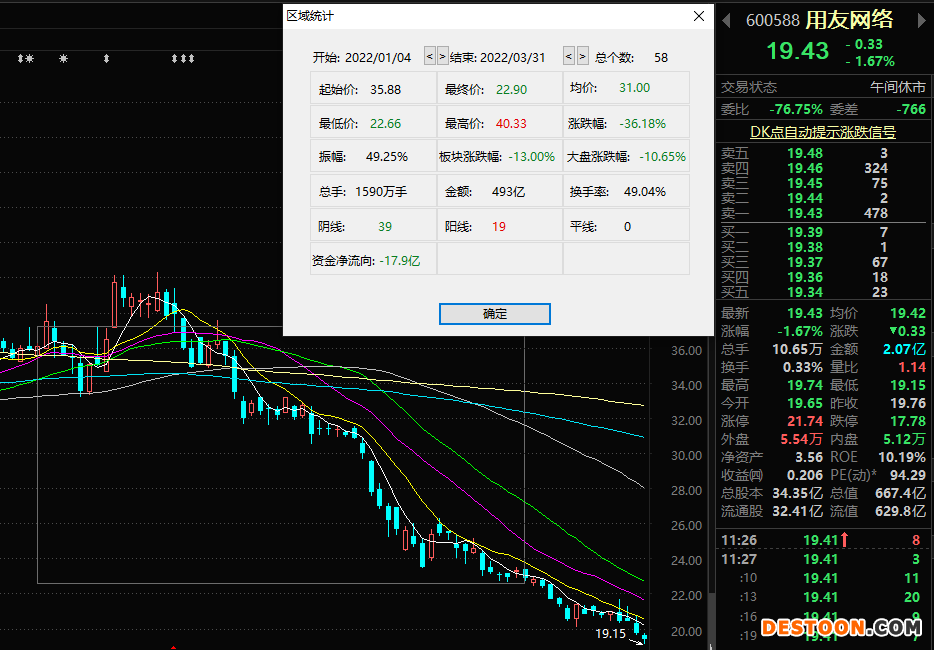Select the 买二 19.38 order row
Image resolution: width=934 pixels, height=650 pixels.
(823, 247)
